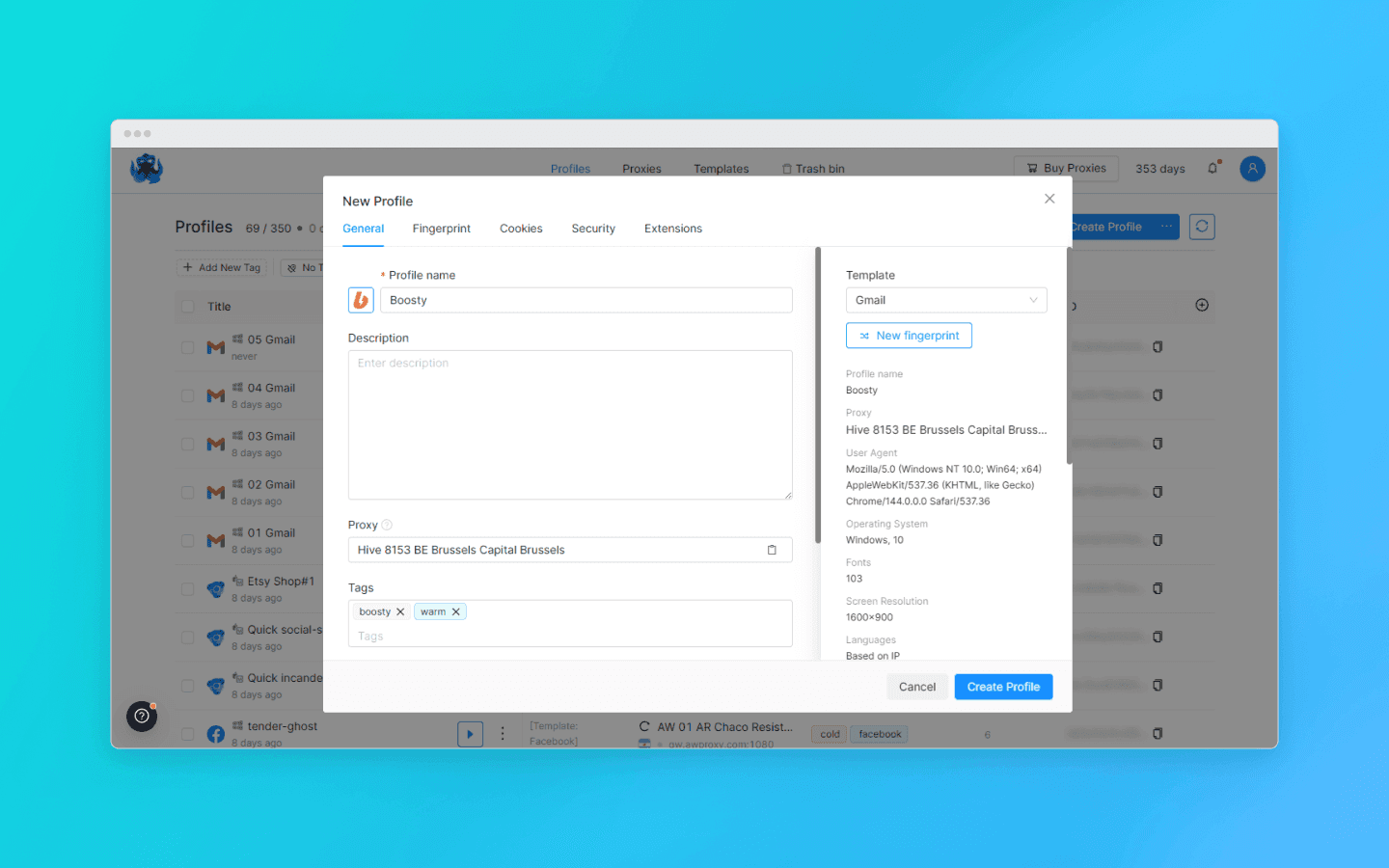Image resolution: width=1389 pixels, height=868 pixels.
Task: Click the 353 days subscription text
Action: [1160, 169]
